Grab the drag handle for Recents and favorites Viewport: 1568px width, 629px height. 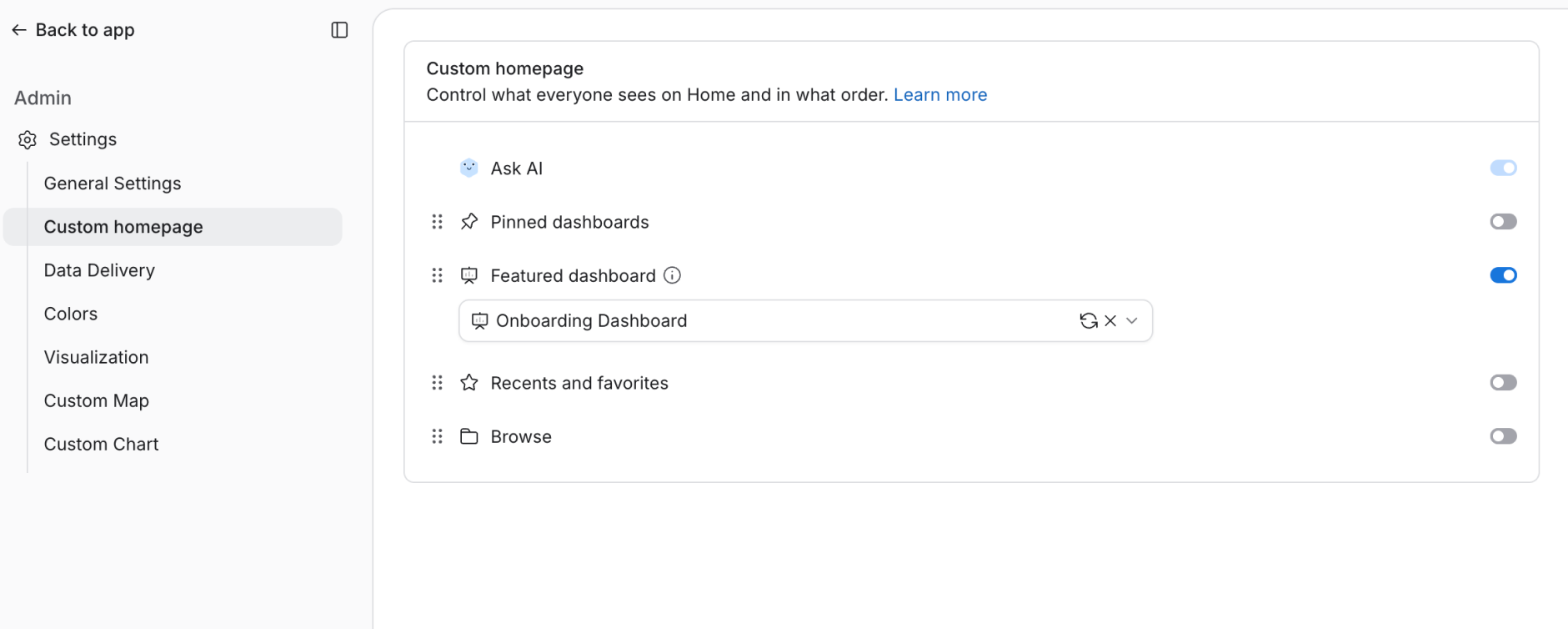(437, 383)
